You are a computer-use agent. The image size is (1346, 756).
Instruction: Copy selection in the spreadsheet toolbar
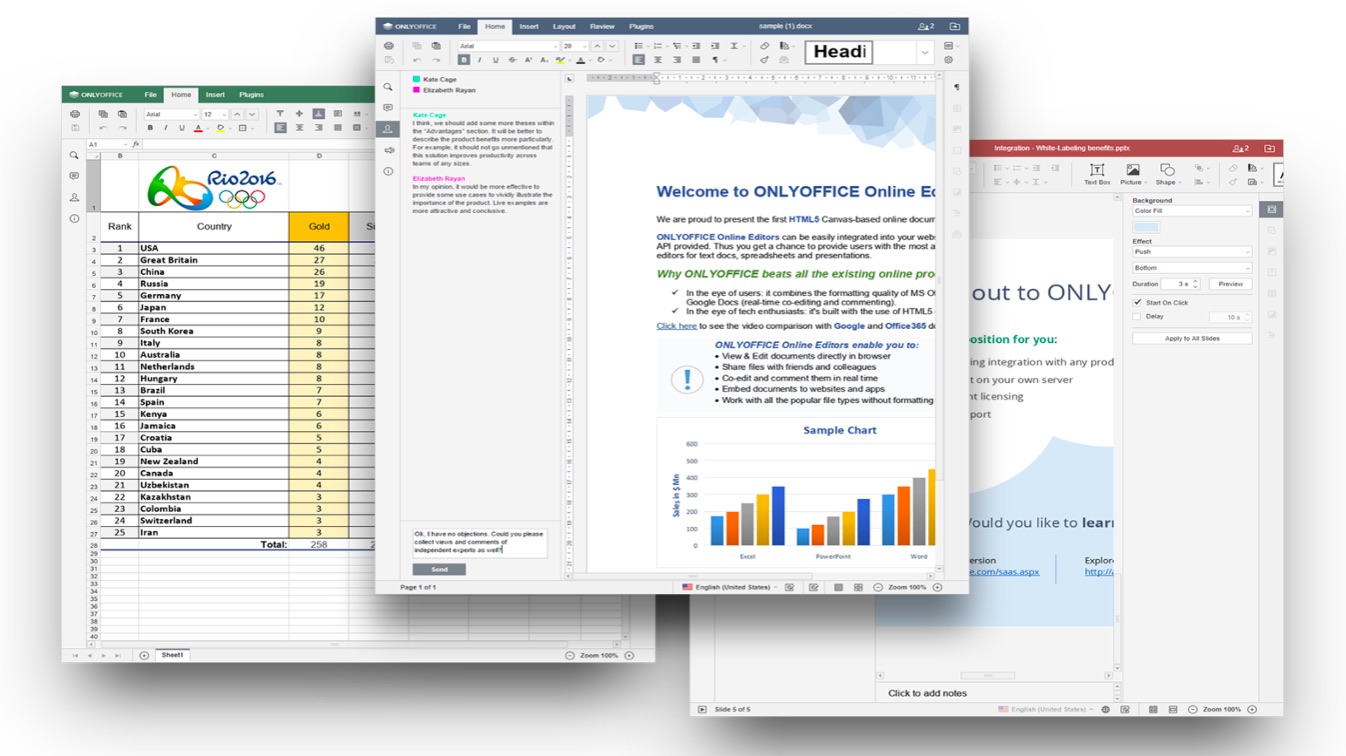coord(104,114)
